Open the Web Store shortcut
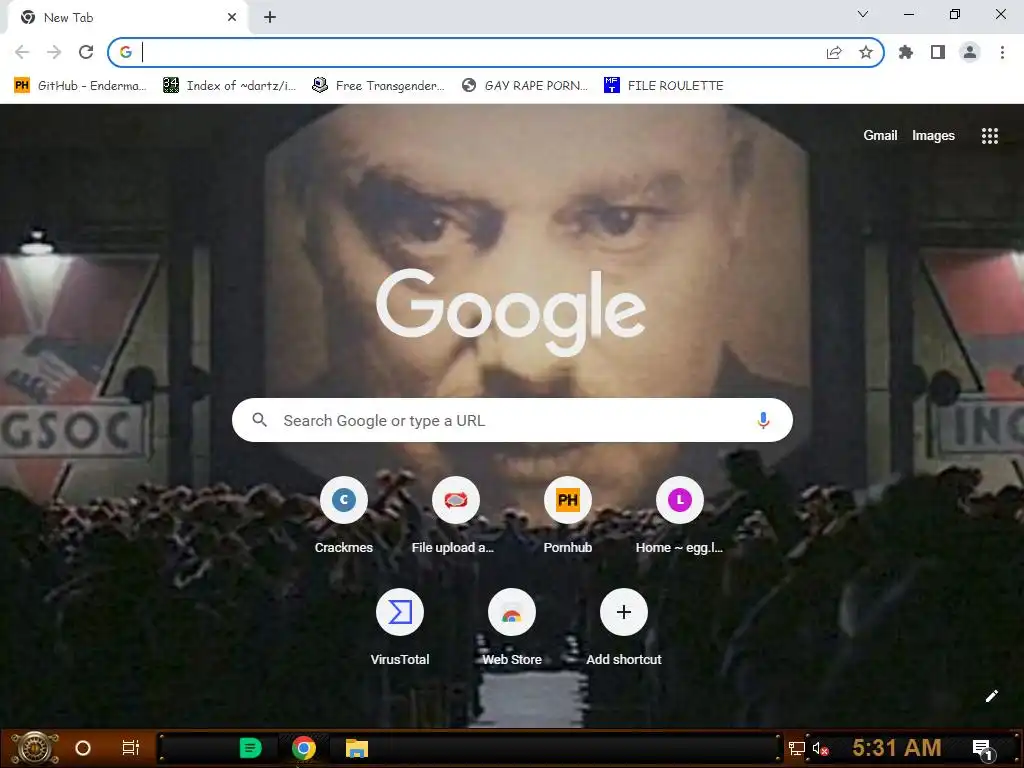The width and height of the screenshot is (1024, 768). [511, 628]
